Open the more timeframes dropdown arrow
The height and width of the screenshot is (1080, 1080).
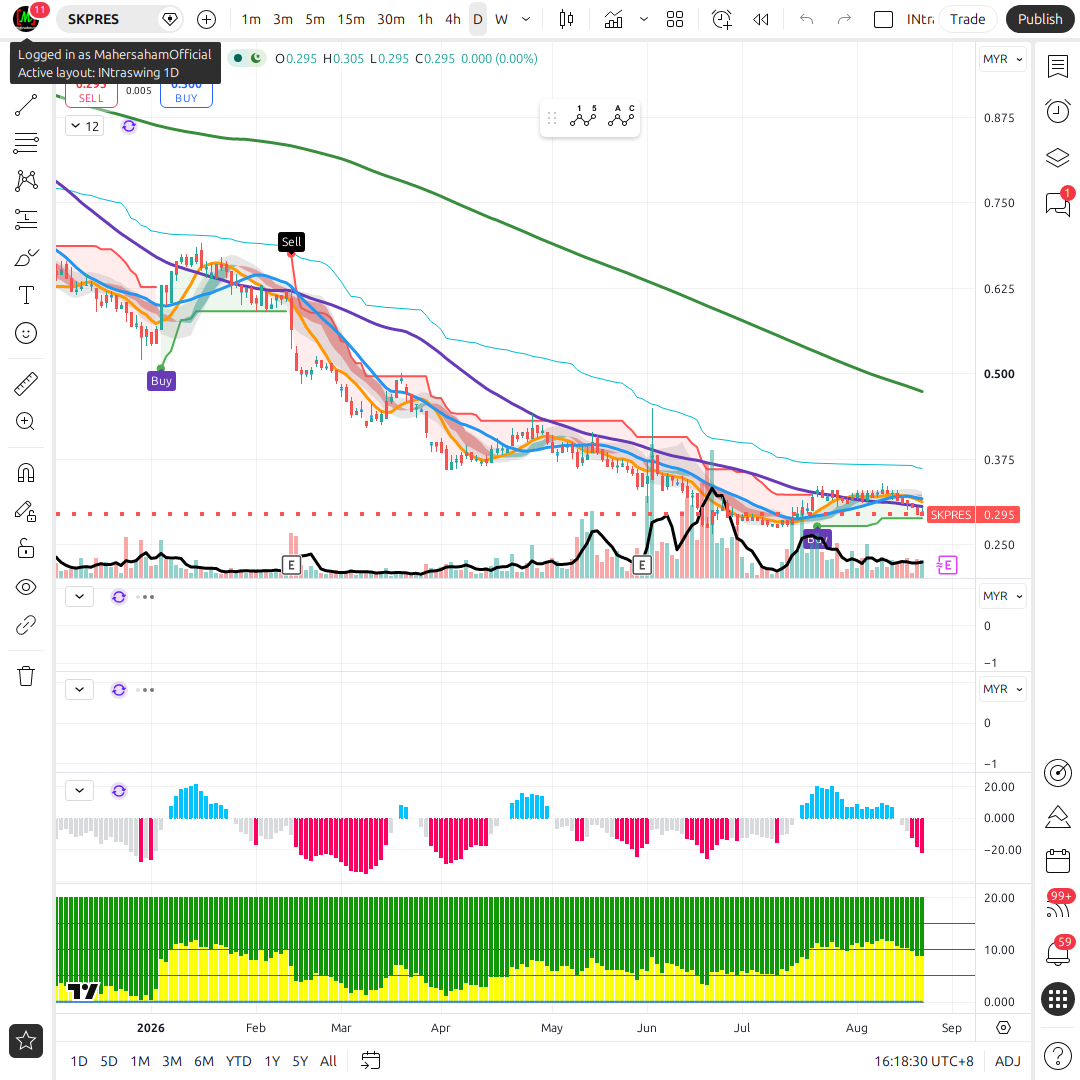(x=526, y=19)
